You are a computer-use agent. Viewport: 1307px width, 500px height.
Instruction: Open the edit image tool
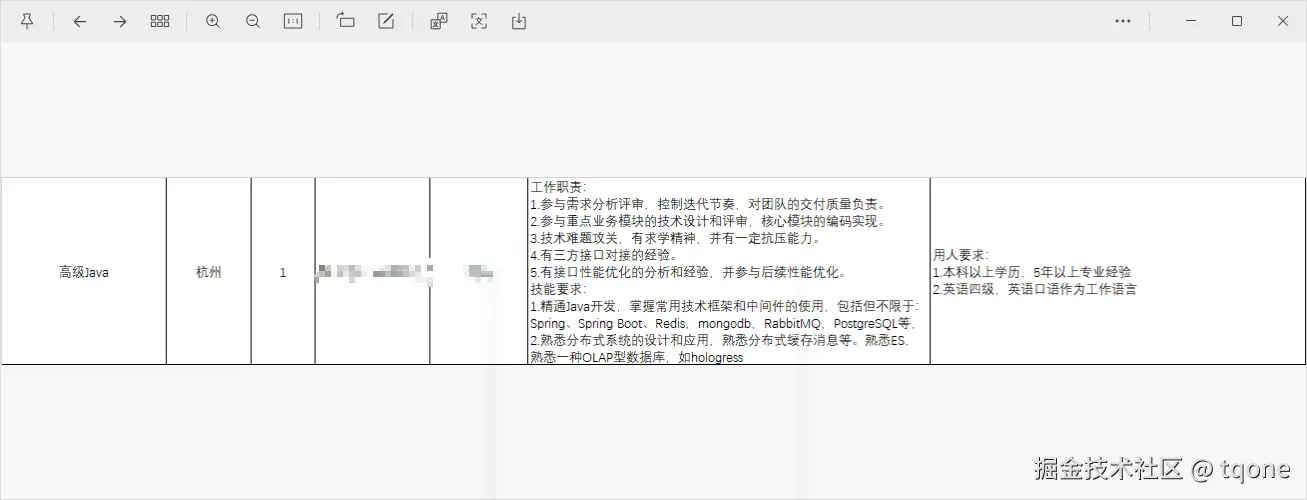[x=386, y=21]
